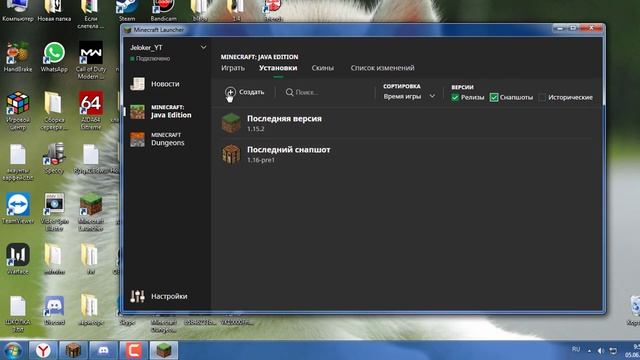Click the red Camtasia taskbar icon

click(133, 351)
